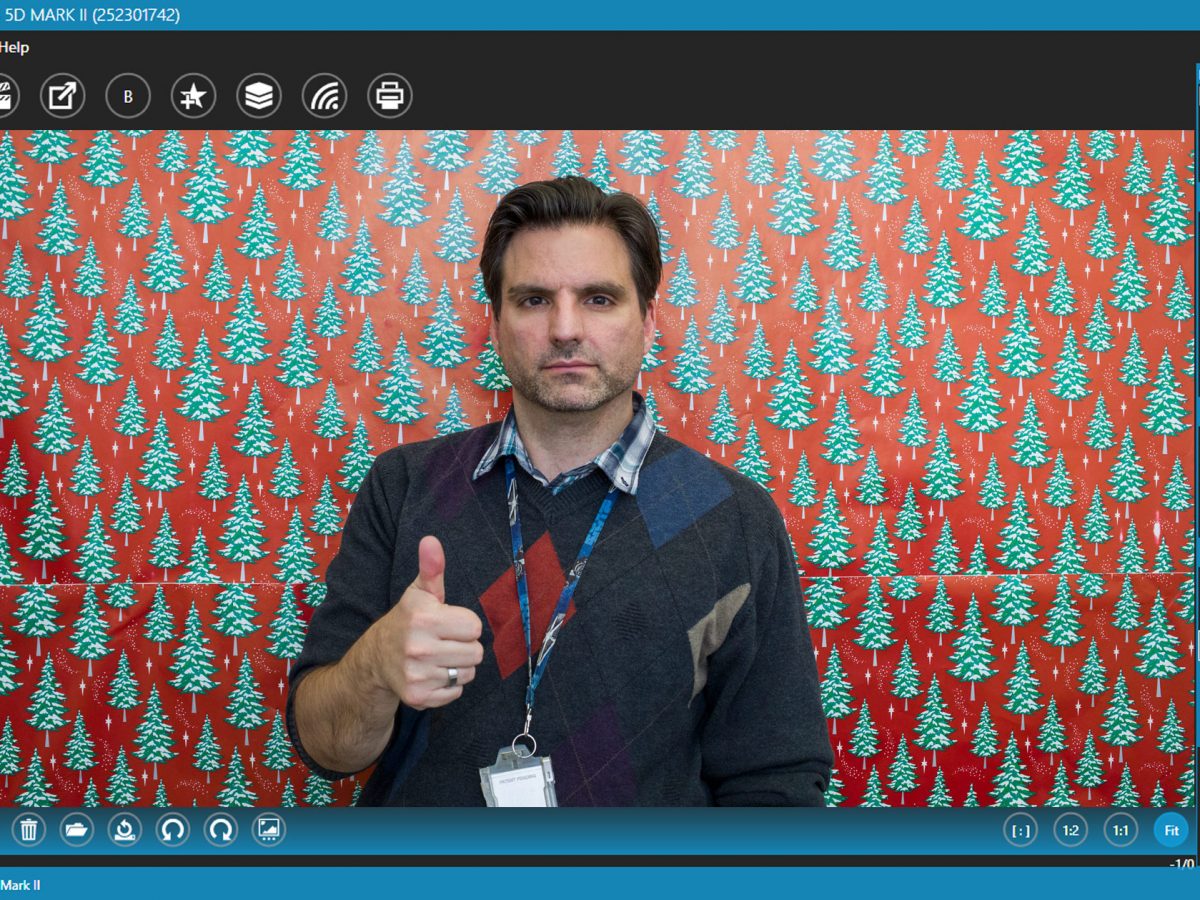This screenshot has height=900, width=1200.
Task: Toggle the [:] bracket view button
Action: coord(1020,830)
